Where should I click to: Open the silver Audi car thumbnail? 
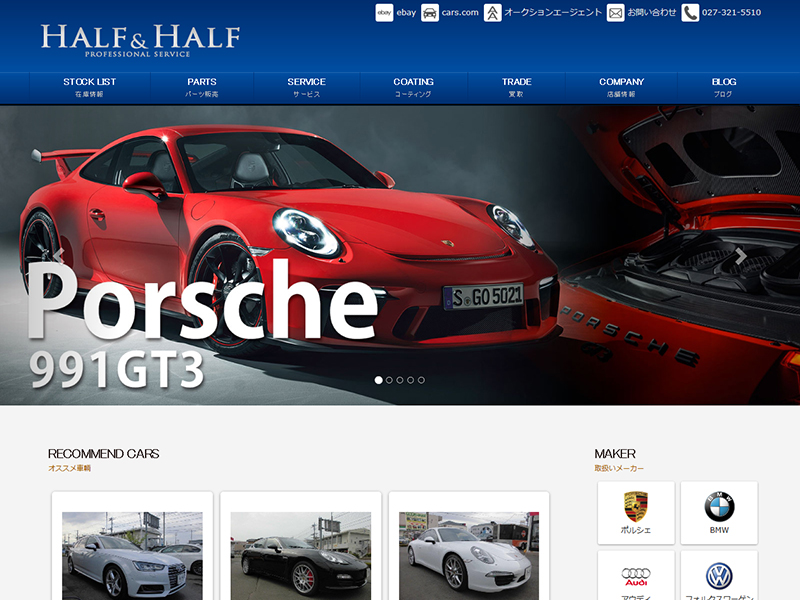tap(132, 556)
